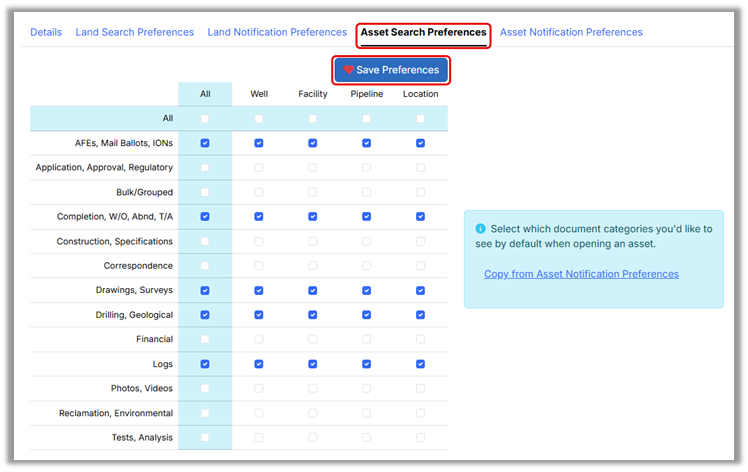Open the Land Search Preferences tab
The image size is (748, 472).
coord(135,32)
